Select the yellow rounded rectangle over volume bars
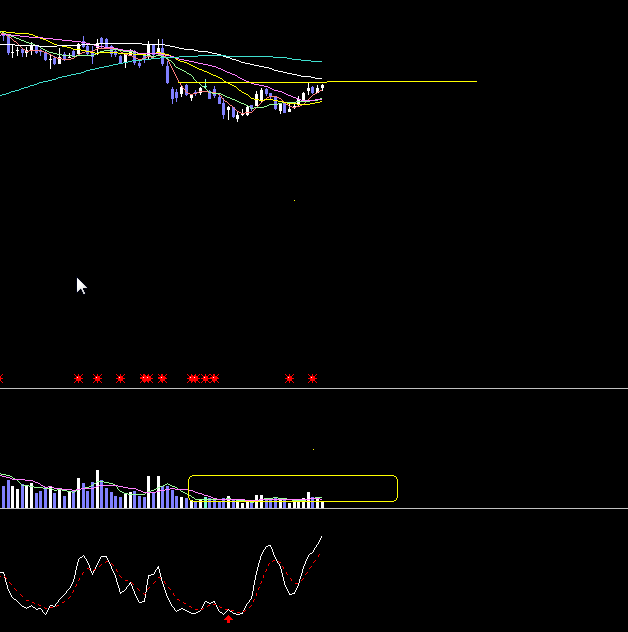The height and width of the screenshot is (632, 628). pyautogui.click(x=293, y=489)
